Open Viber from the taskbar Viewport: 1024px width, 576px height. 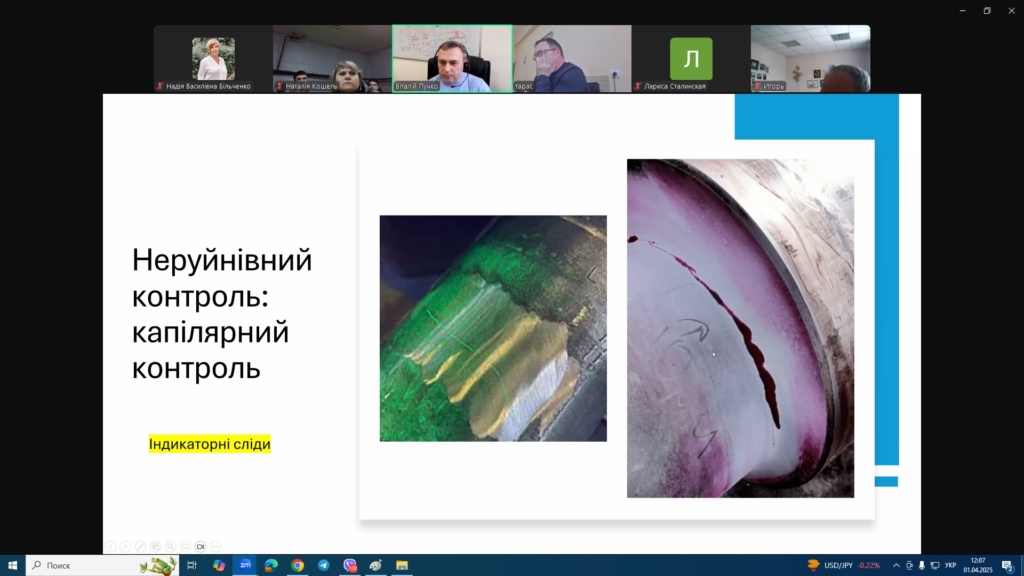(349, 565)
